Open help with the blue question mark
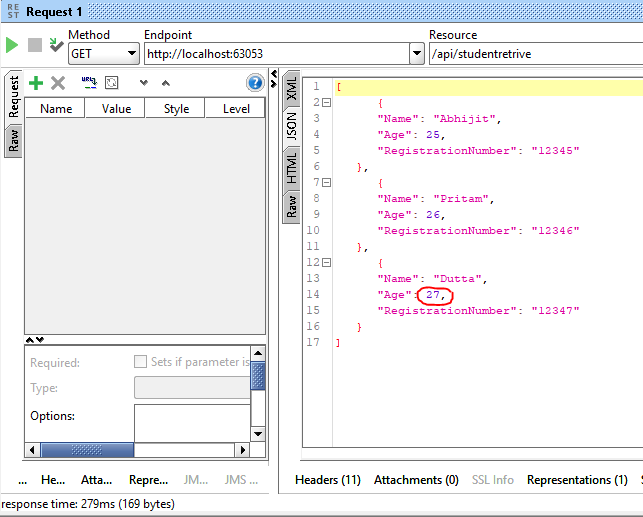 point(255,83)
